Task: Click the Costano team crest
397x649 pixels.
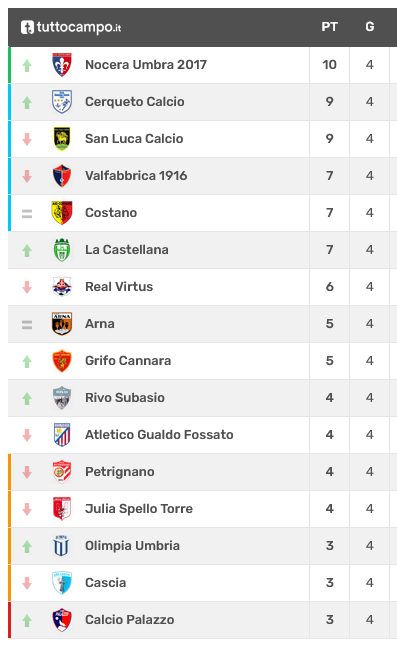Action: pyautogui.click(x=62, y=213)
